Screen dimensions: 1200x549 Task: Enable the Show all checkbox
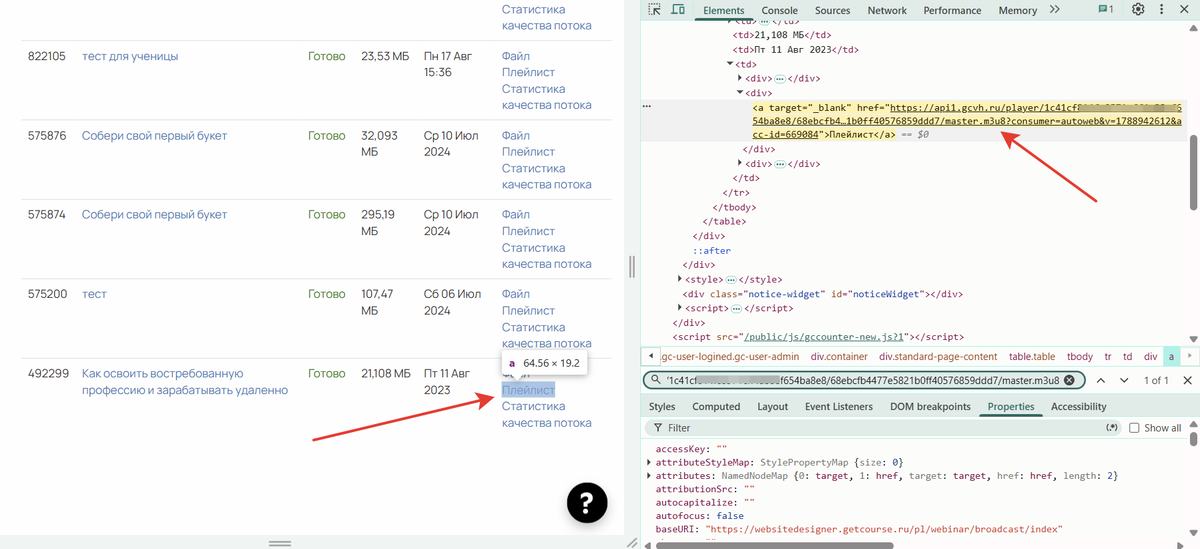point(1134,428)
